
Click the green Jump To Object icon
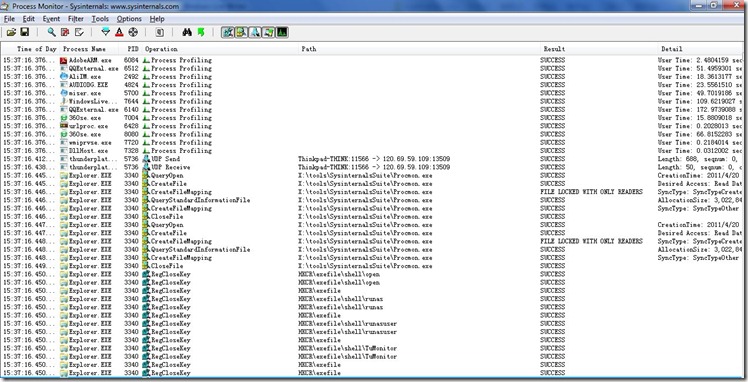pyautogui.click(x=201, y=32)
